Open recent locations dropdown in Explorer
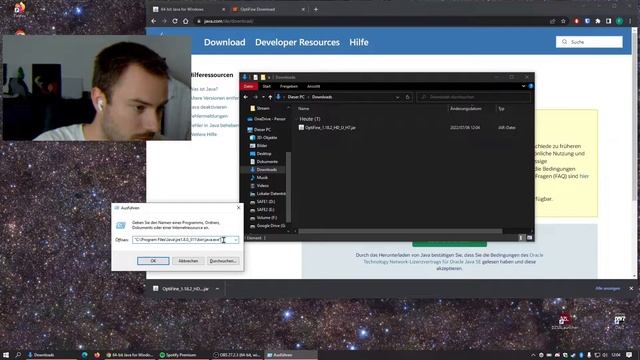Image resolution: width=640 pixels, height=360 pixels. click(263, 97)
